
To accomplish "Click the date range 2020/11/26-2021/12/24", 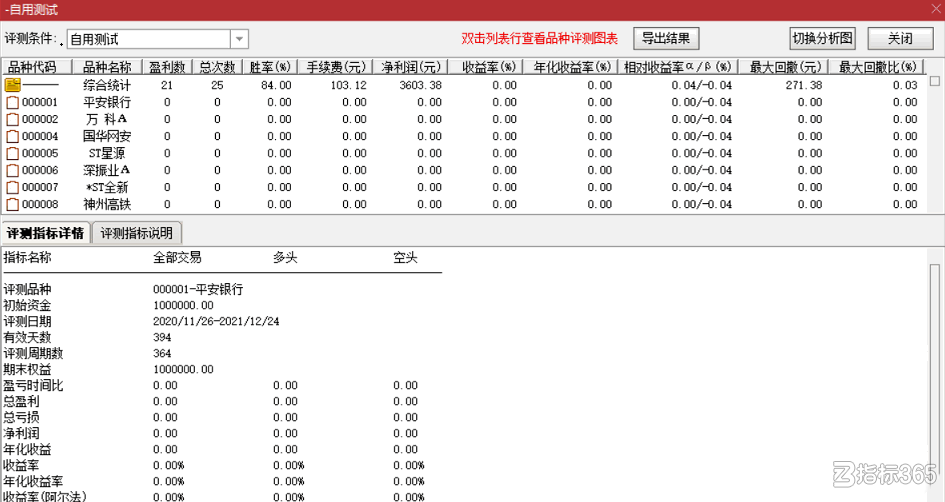I will pyautogui.click(x=216, y=321).
